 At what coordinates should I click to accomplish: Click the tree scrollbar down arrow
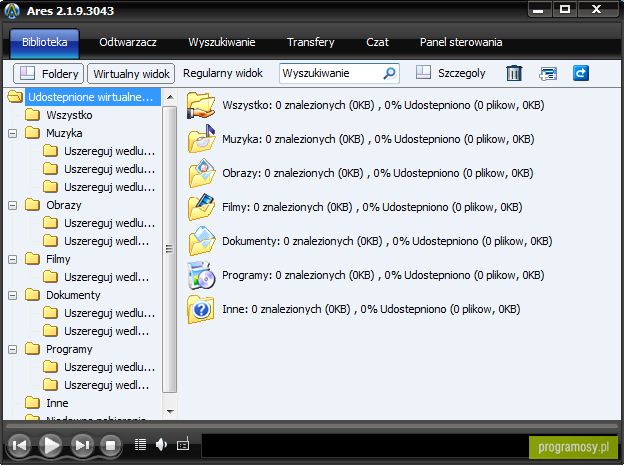tap(170, 411)
